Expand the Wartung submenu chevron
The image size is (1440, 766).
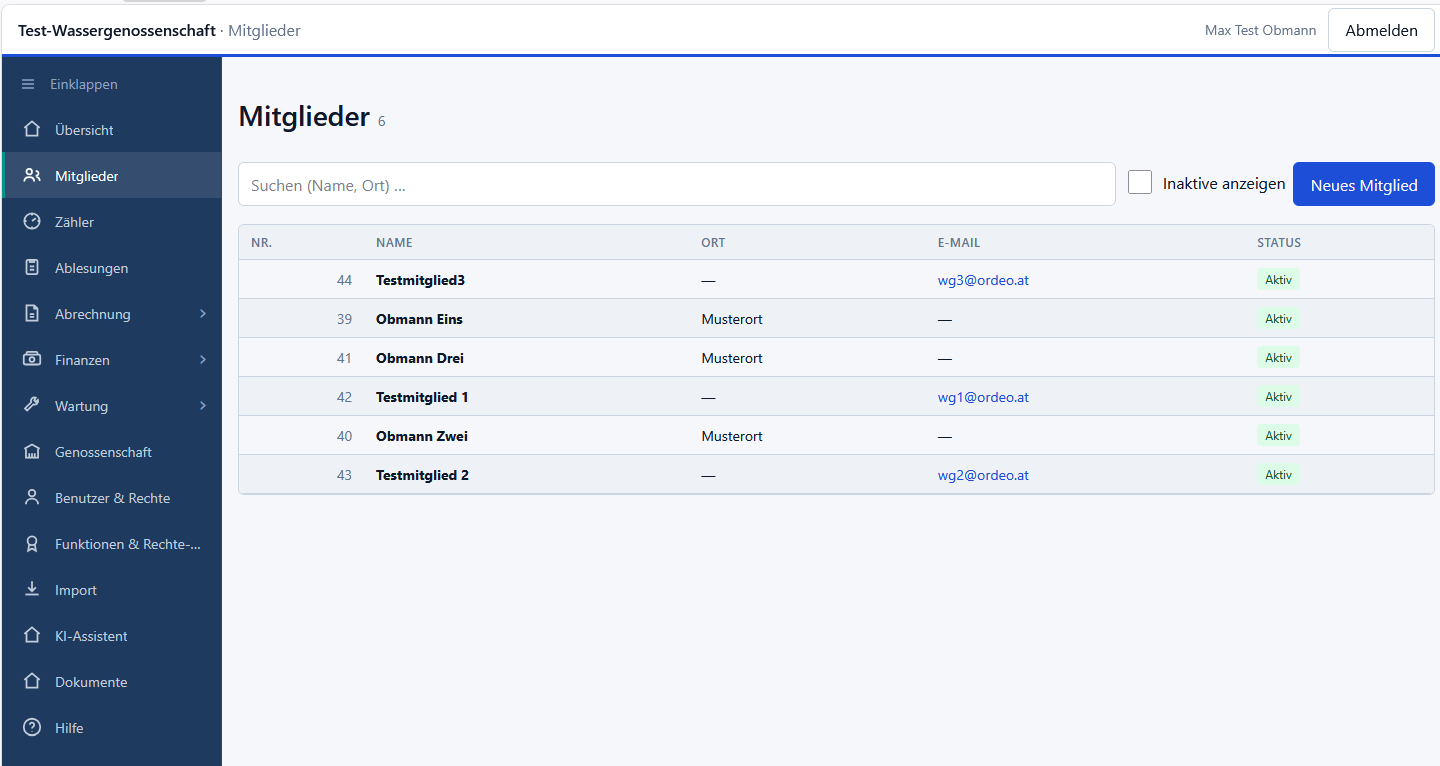pos(203,406)
